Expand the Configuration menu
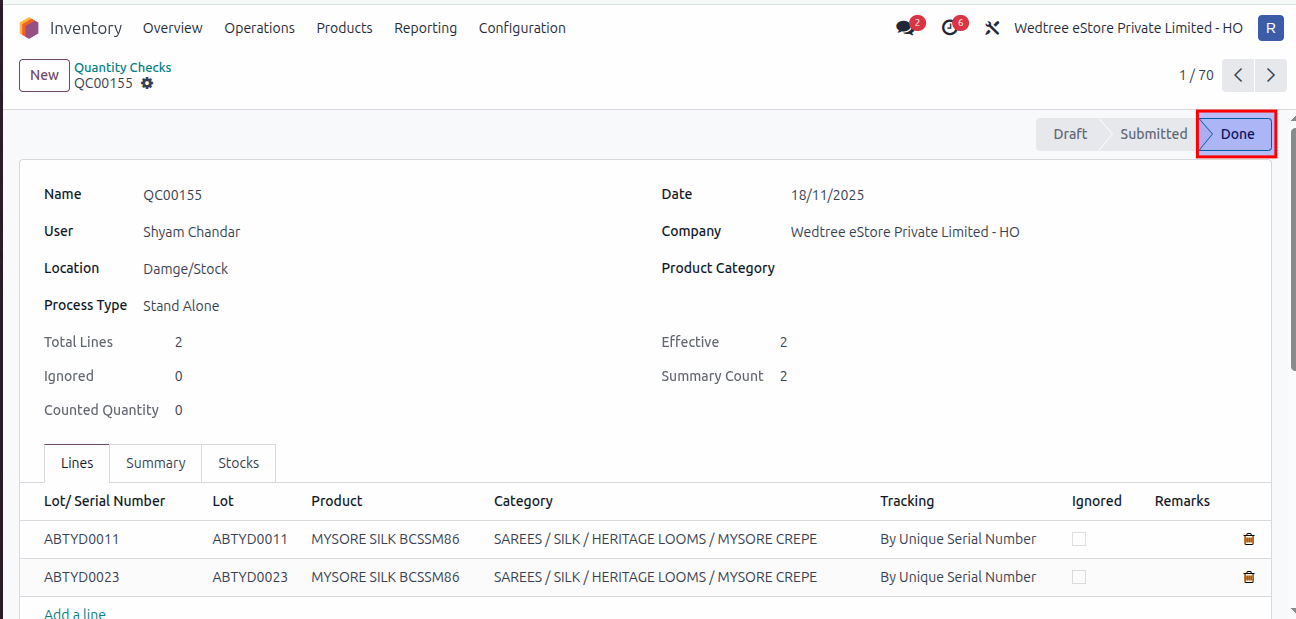Image resolution: width=1296 pixels, height=619 pixels. (522, 28)
